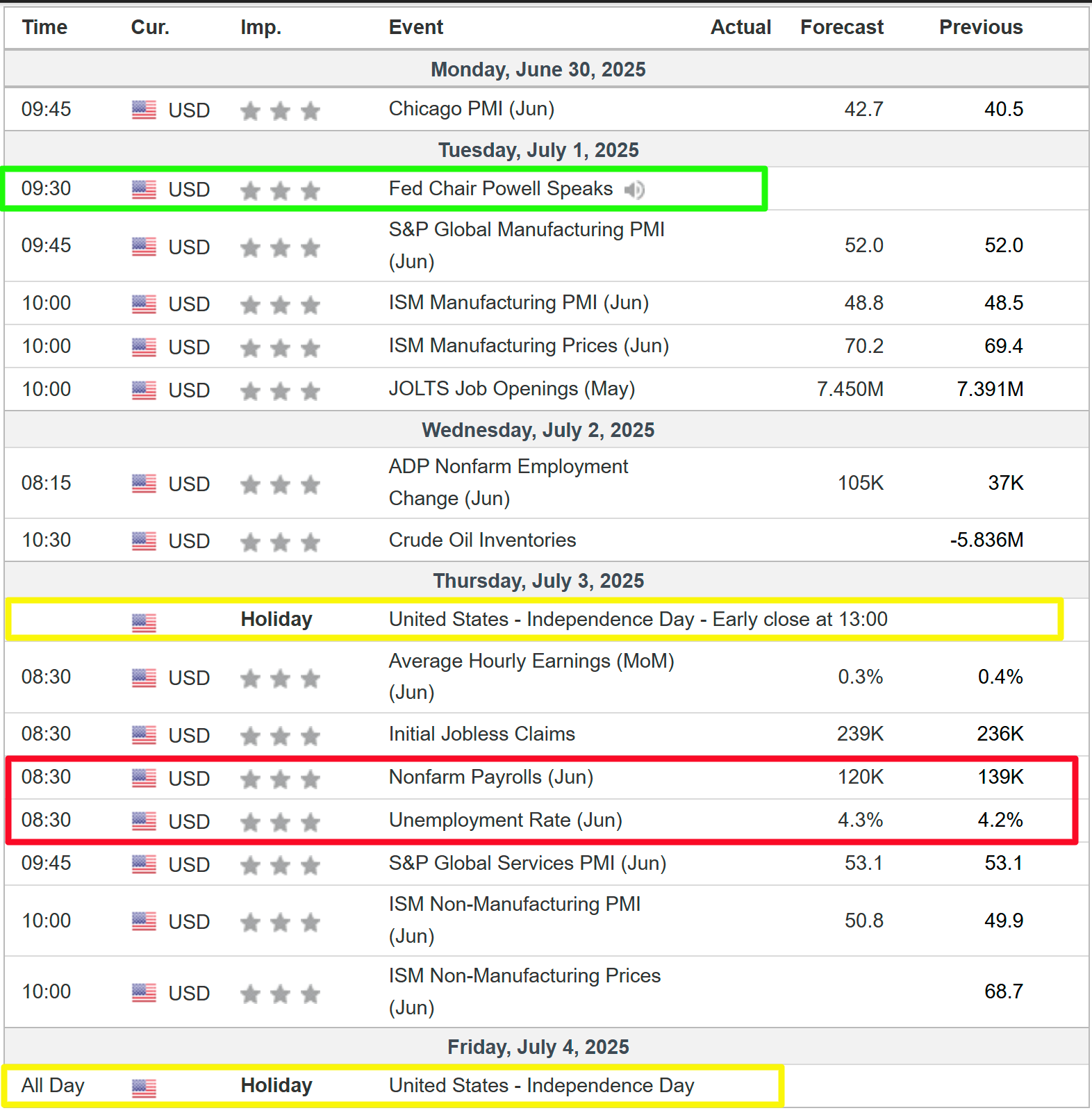The image size is (1092, 1113).
Task: Click the 08:15 time in the ADP row
Action: point(46,483)
